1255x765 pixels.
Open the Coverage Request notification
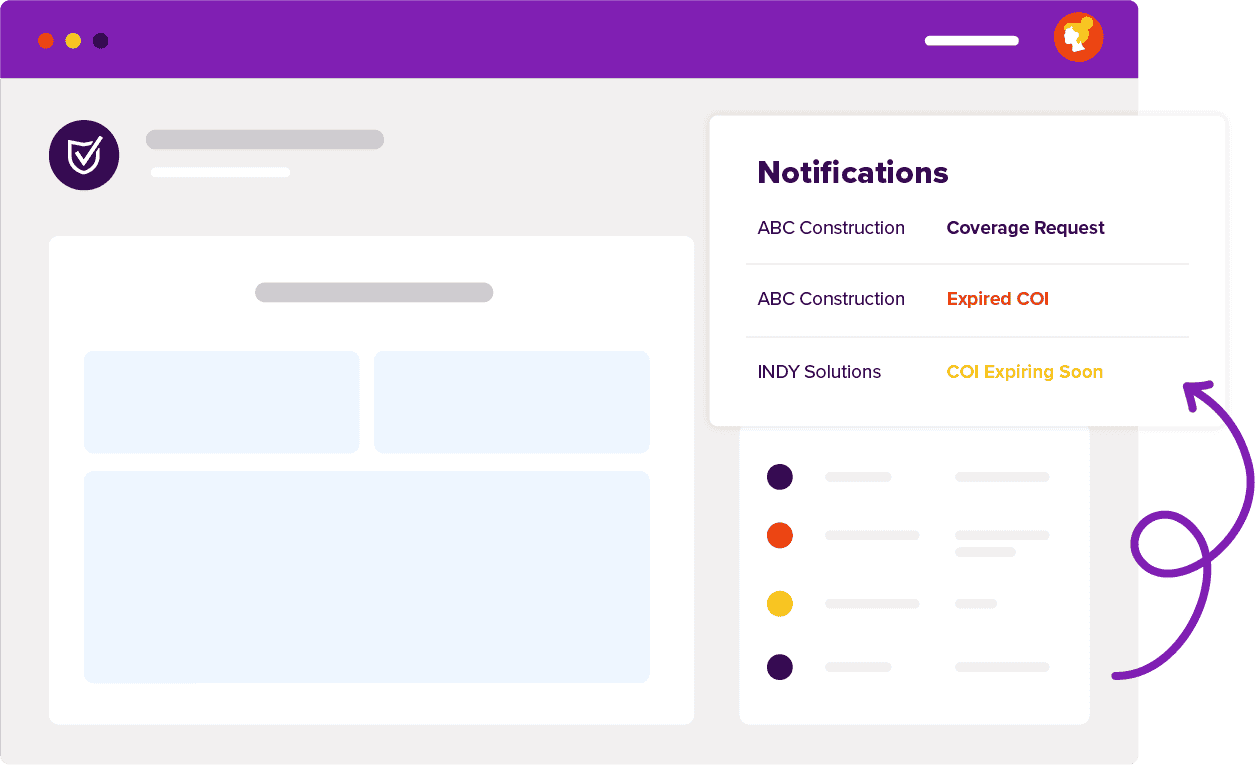[x=1025, y=228]
